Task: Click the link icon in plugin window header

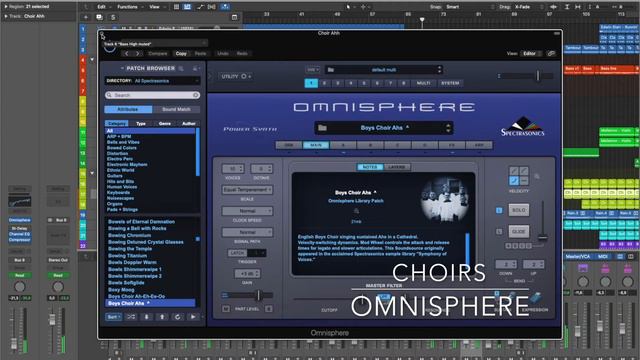Action: [x=551, y=53]
